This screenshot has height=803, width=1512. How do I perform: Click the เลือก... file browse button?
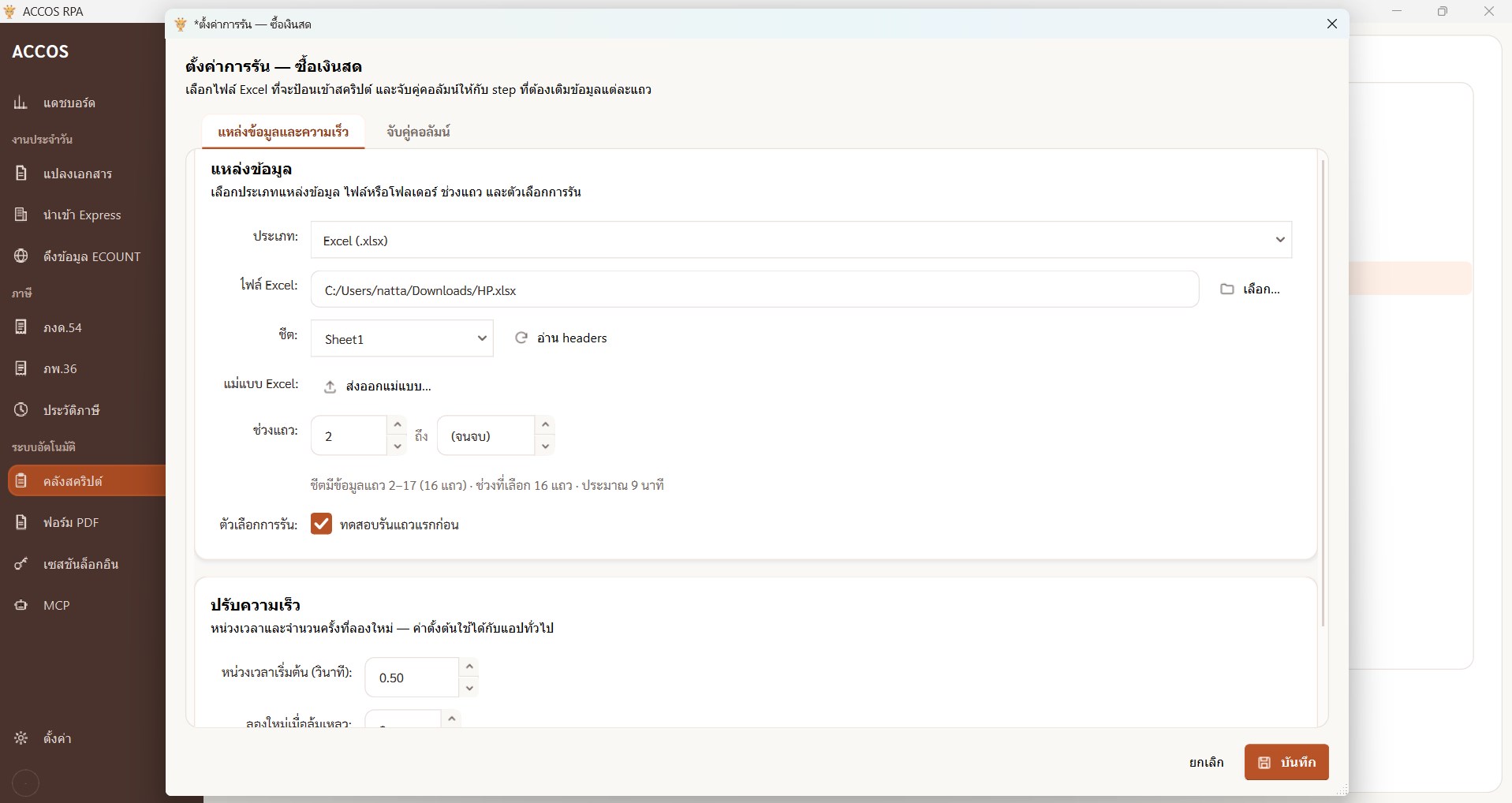point(1250,289)
